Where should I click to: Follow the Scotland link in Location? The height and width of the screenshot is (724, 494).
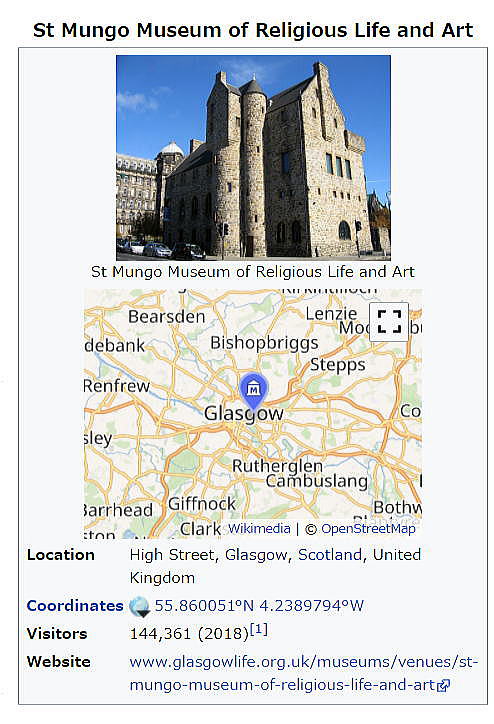pos(330,555)
